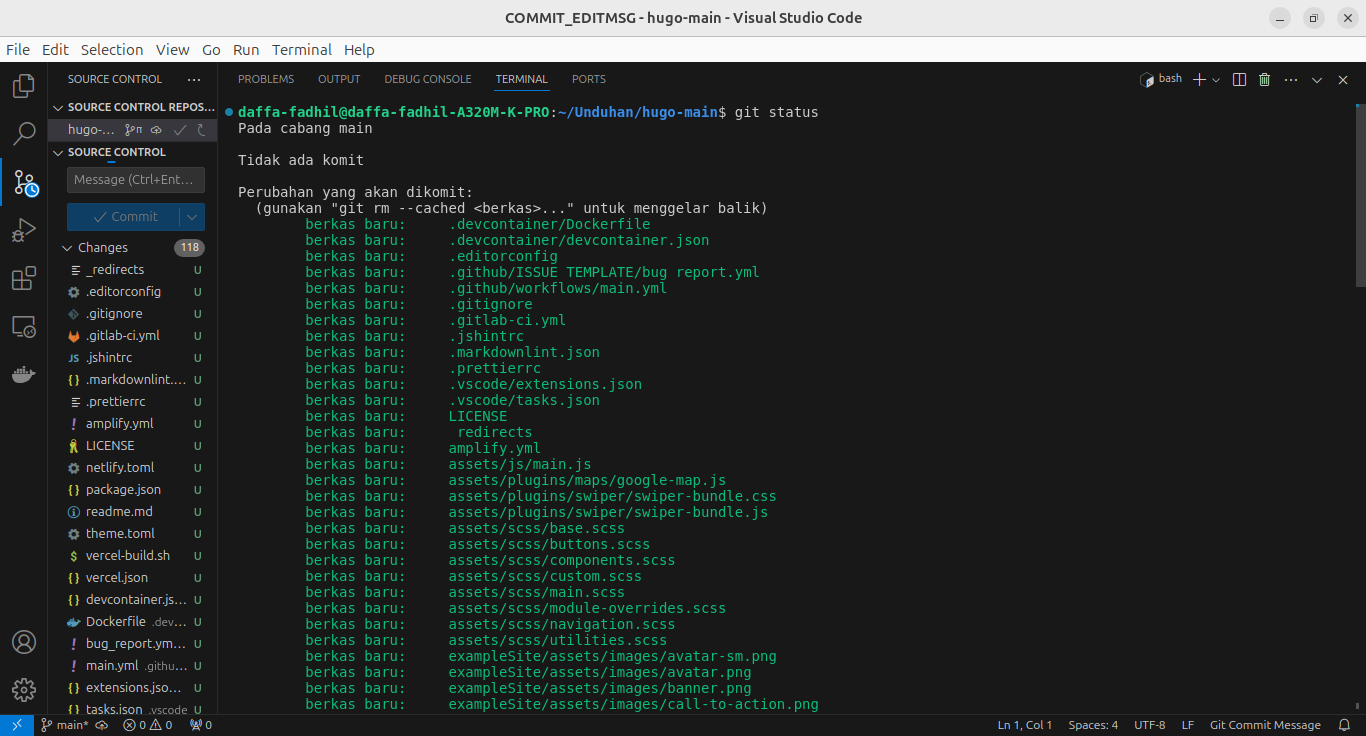This screenshot has height=736, width=1366.
Task: Click Git Commit Message language mode
Action: tap(1265, 725)
